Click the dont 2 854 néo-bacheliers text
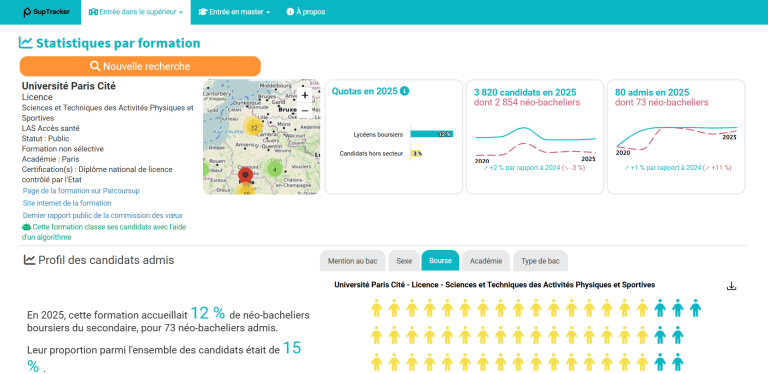This screenshot has height=374, width=768. 527,103
